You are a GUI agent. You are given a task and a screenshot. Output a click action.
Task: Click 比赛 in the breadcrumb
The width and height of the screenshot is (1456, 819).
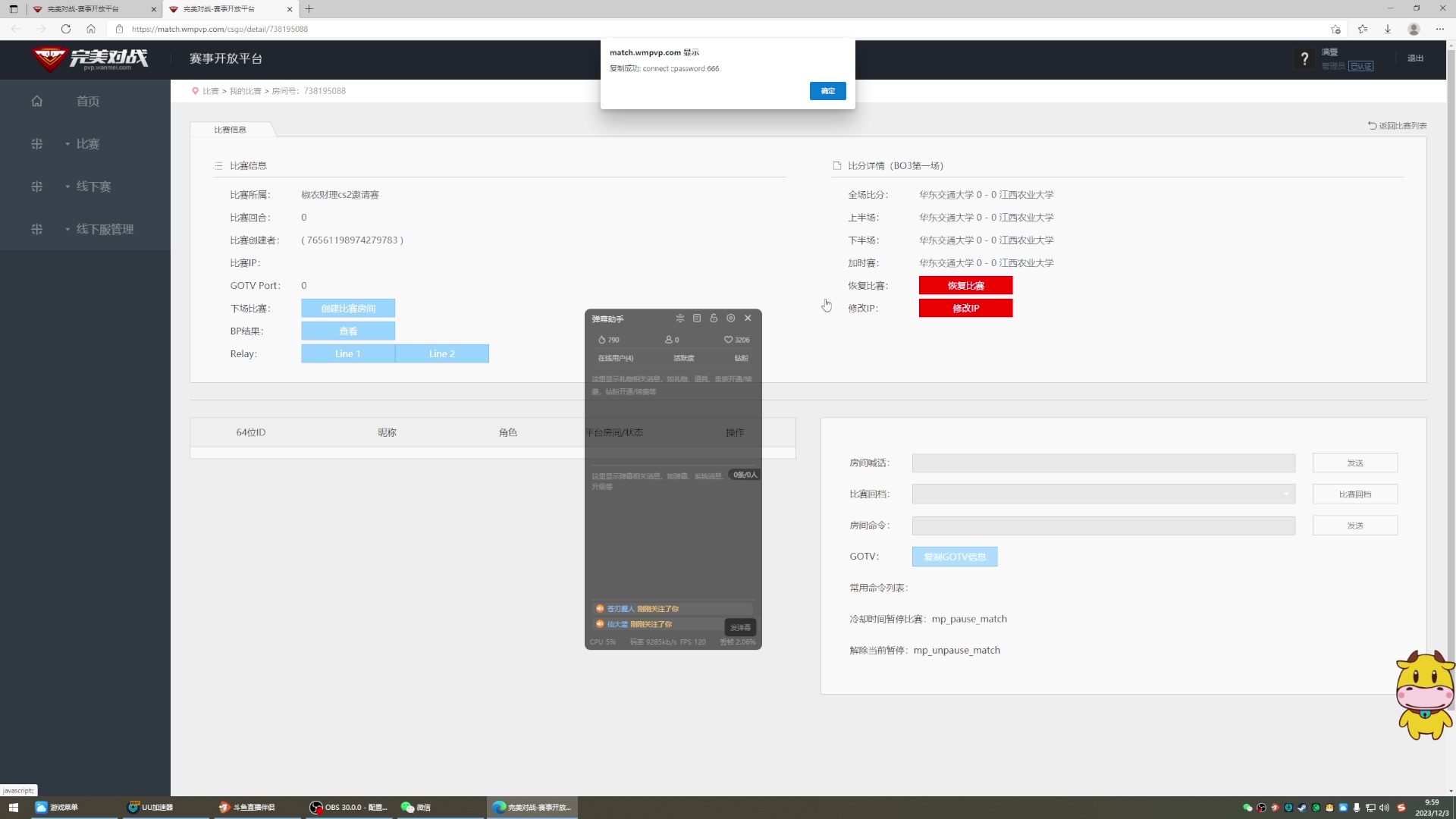(211, 91)
